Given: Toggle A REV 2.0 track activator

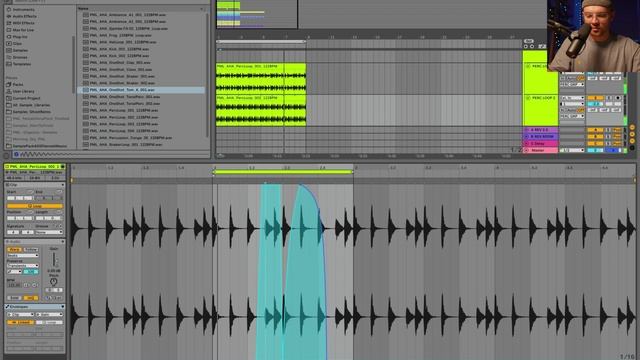Looking at the screenshot, I should point(596,130).
